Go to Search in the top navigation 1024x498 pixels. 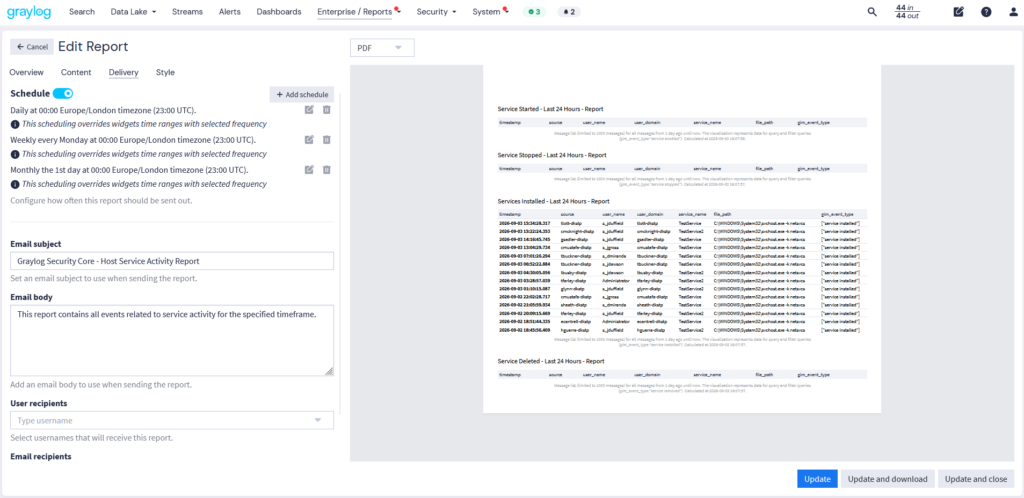82,12
